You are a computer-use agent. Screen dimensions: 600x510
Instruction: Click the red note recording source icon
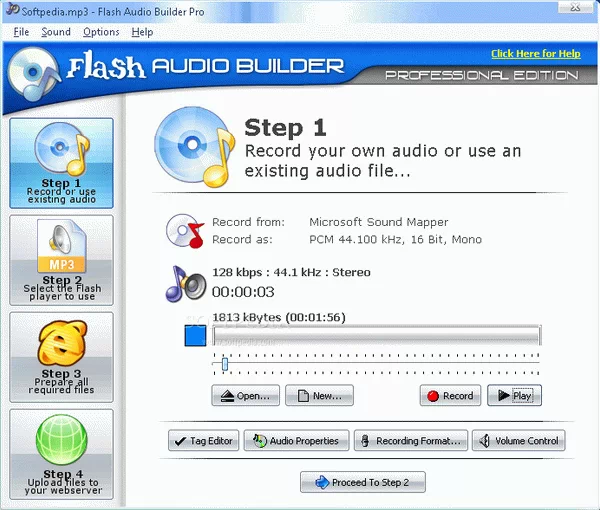(x=185, y=231)
